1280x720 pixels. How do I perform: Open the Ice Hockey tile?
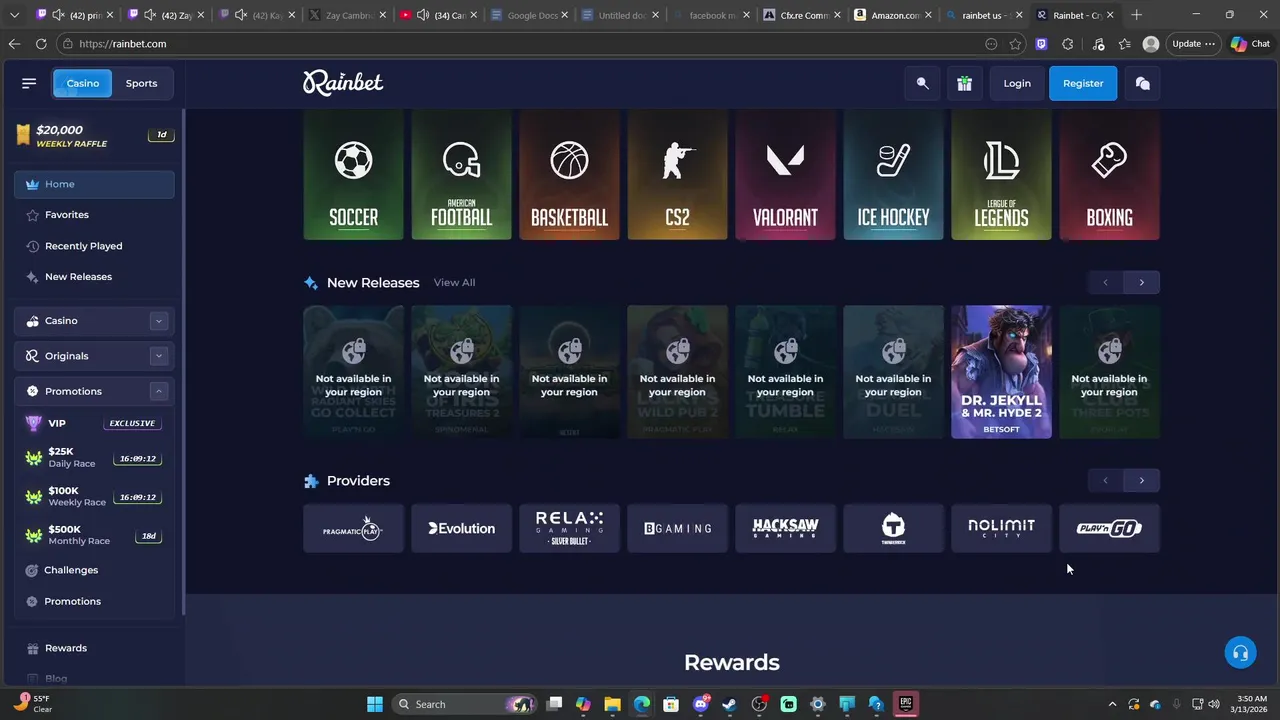(x=893, y=175)
